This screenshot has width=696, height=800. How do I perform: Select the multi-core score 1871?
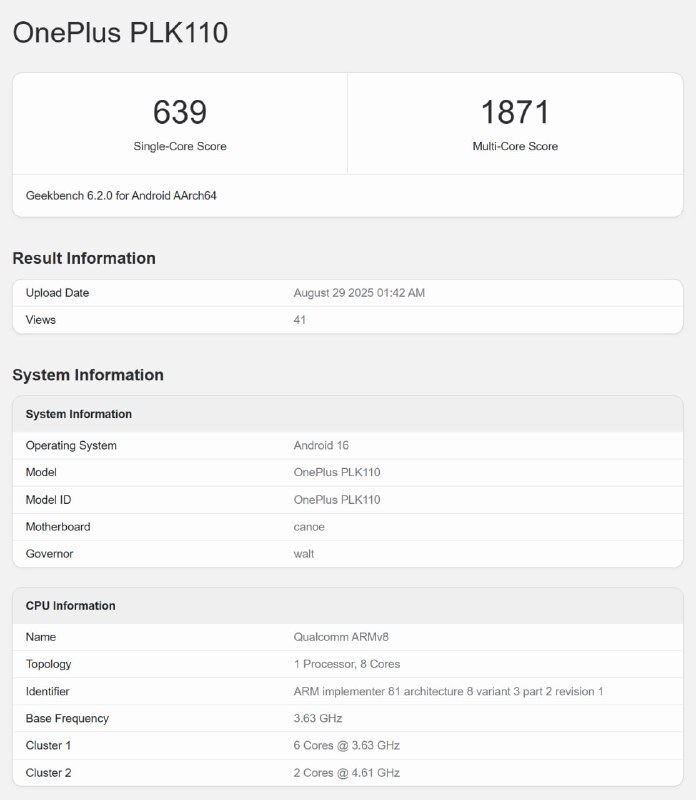coord(515,112)
